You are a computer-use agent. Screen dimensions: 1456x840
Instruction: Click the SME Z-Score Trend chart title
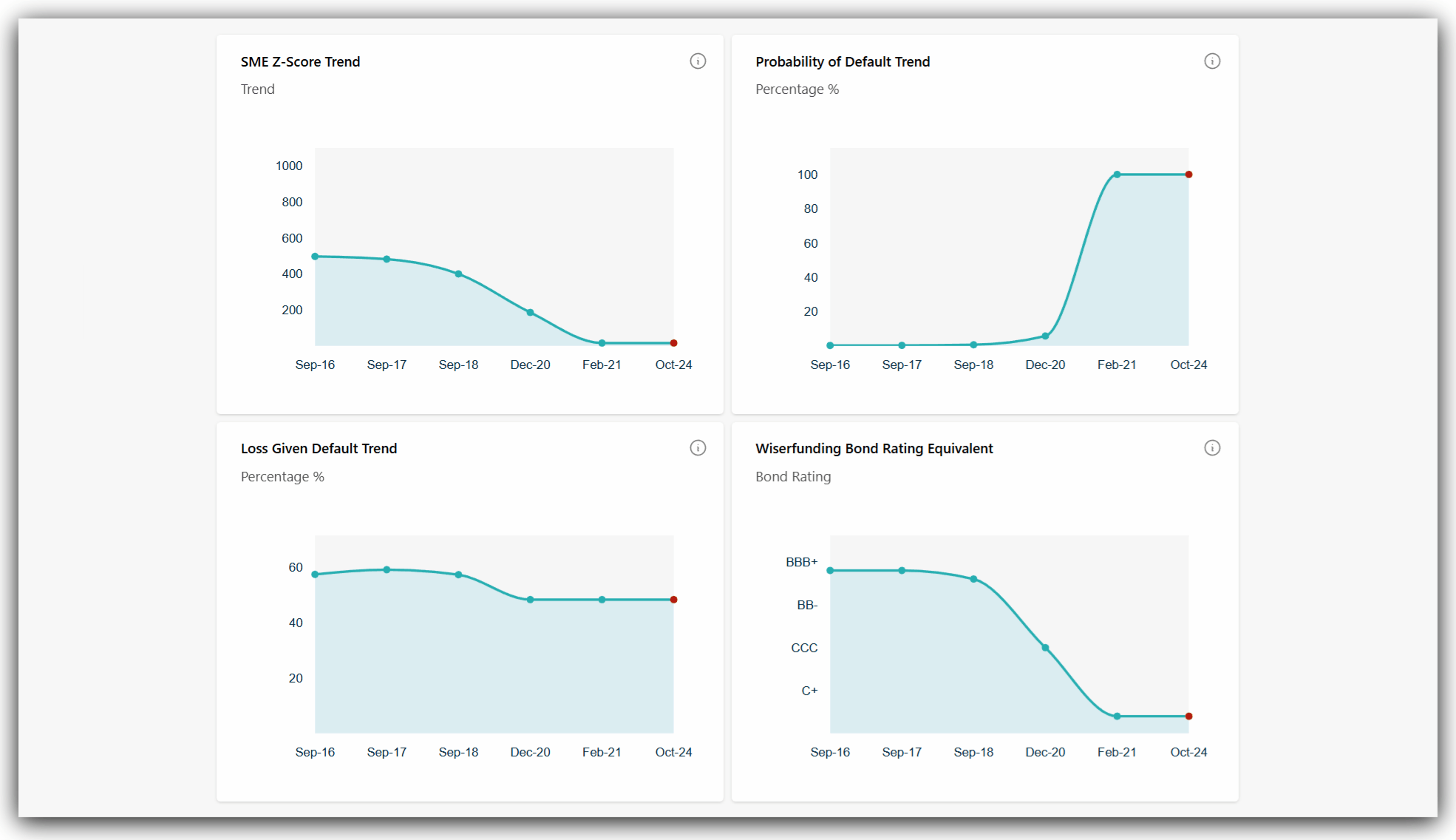(x=300, y=61)
